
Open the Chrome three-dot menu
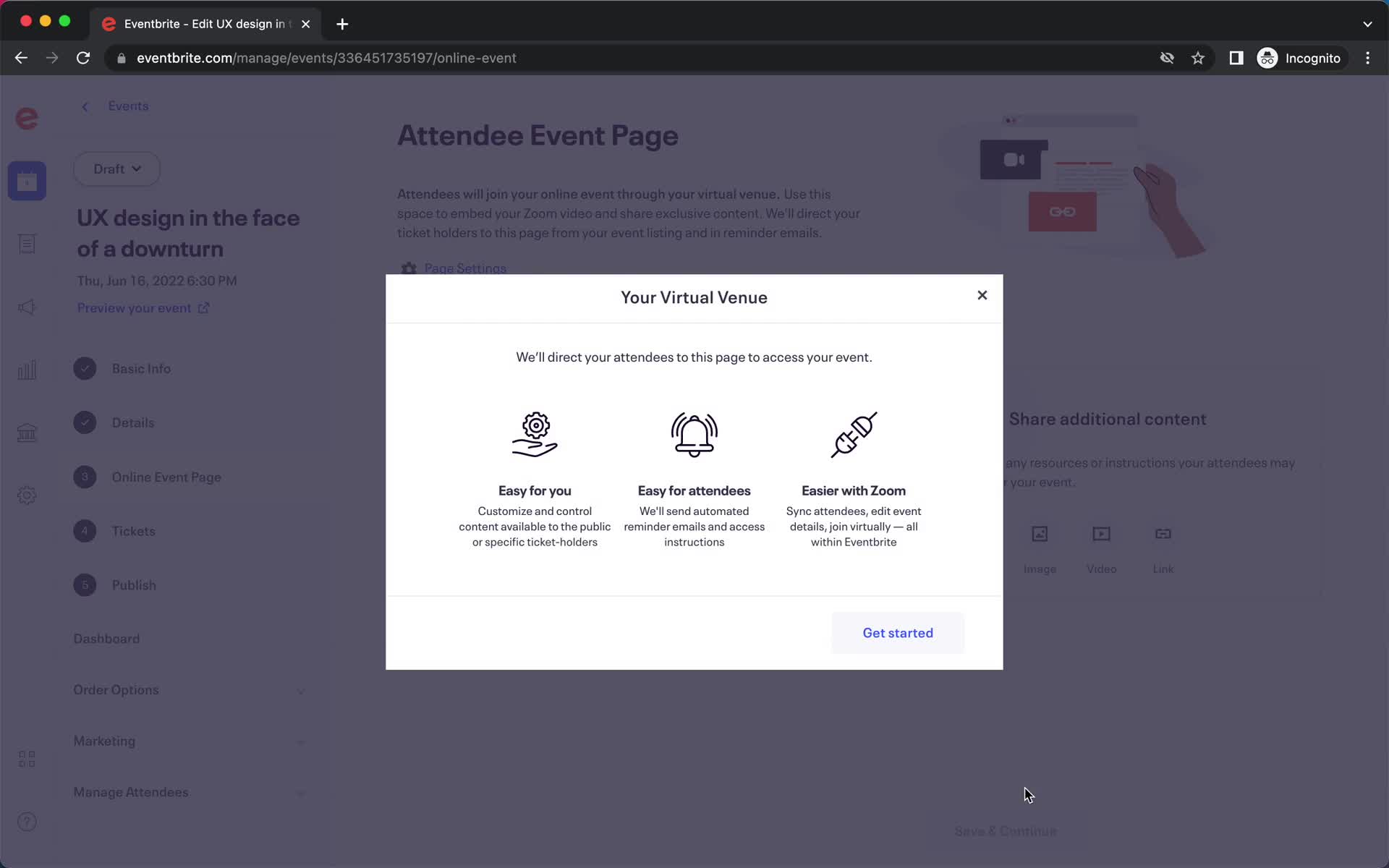[1367, 58]
